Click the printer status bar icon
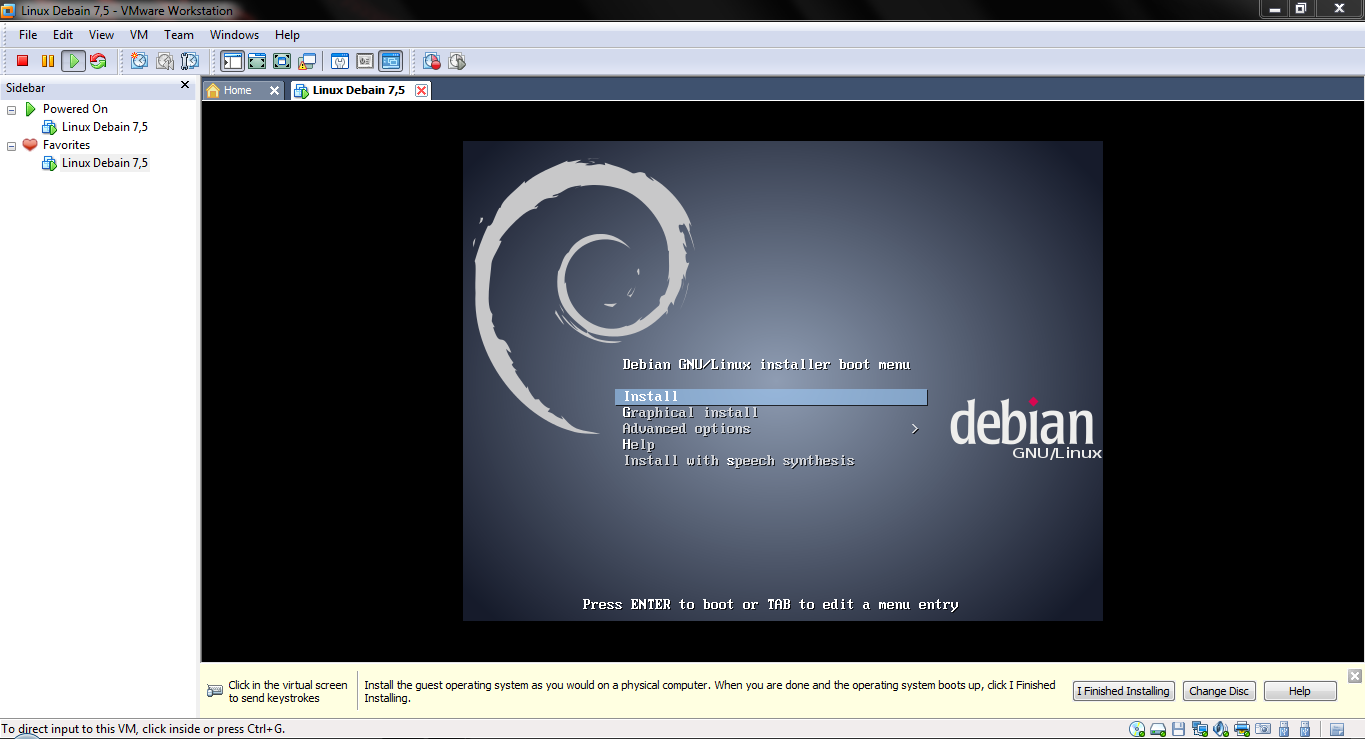The height and width of the screenshot is (739, 1365). tap(1242, 729)
